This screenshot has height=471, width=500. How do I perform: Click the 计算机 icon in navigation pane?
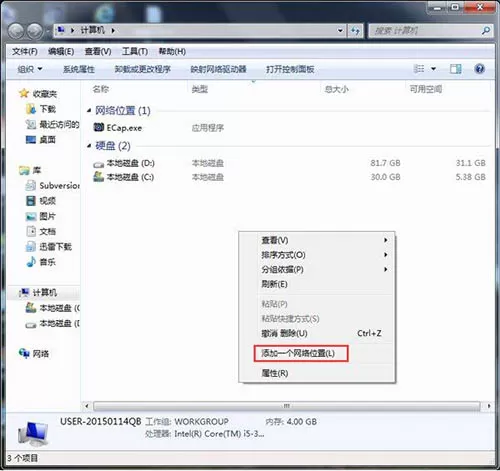[x=24, y=293]
